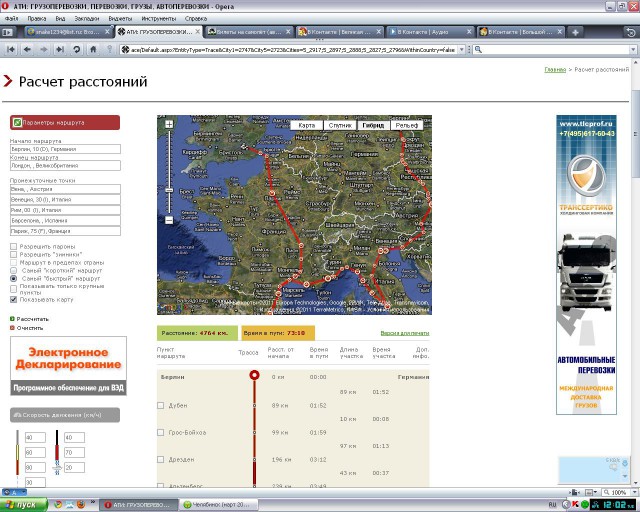Viewport: 640px width, 512px height.
Task: Open the Файл menu
Action: pos(11,18)
